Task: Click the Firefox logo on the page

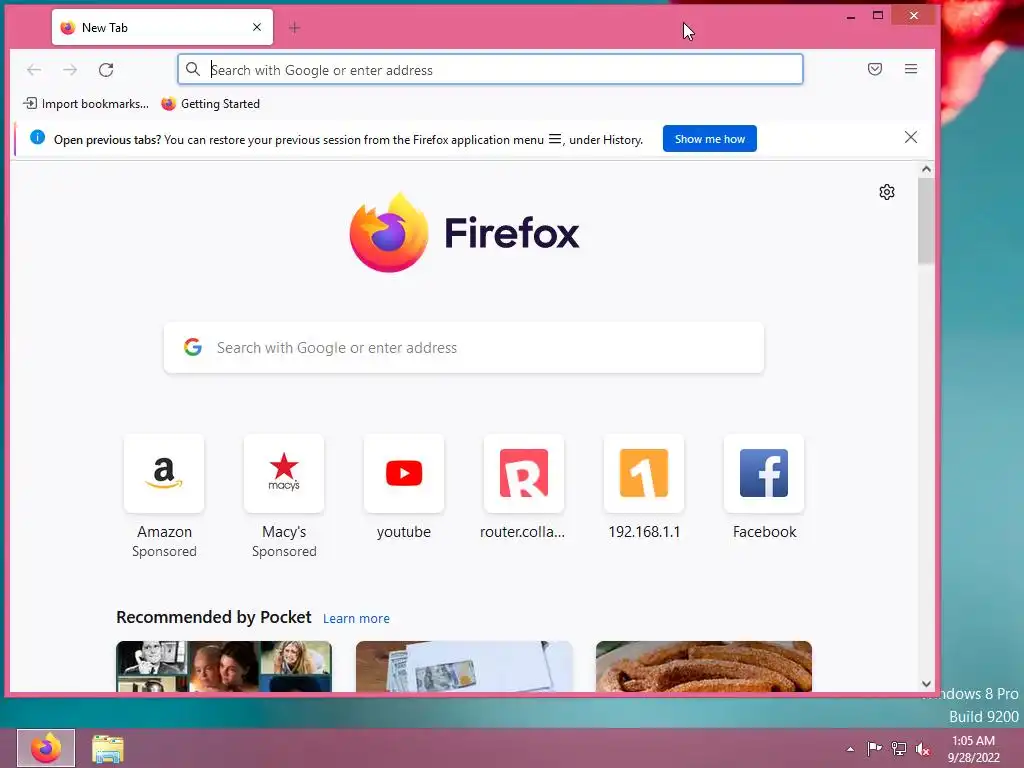Action: click(x=464, y=232)
